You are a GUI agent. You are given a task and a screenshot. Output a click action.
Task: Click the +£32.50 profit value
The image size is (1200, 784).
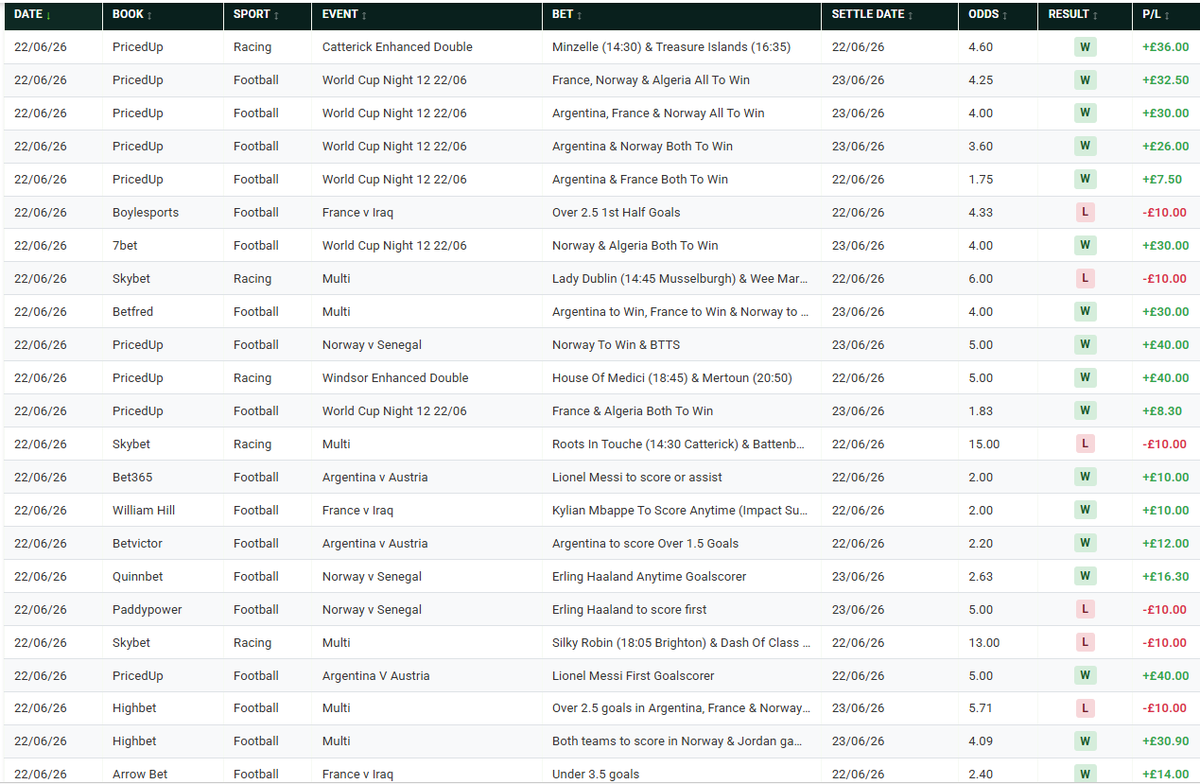(1165, 80)
